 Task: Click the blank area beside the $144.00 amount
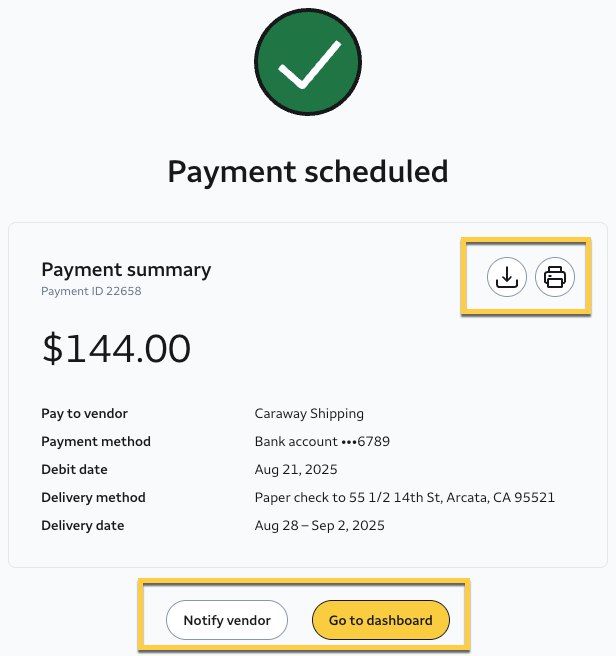click(400, 348)
